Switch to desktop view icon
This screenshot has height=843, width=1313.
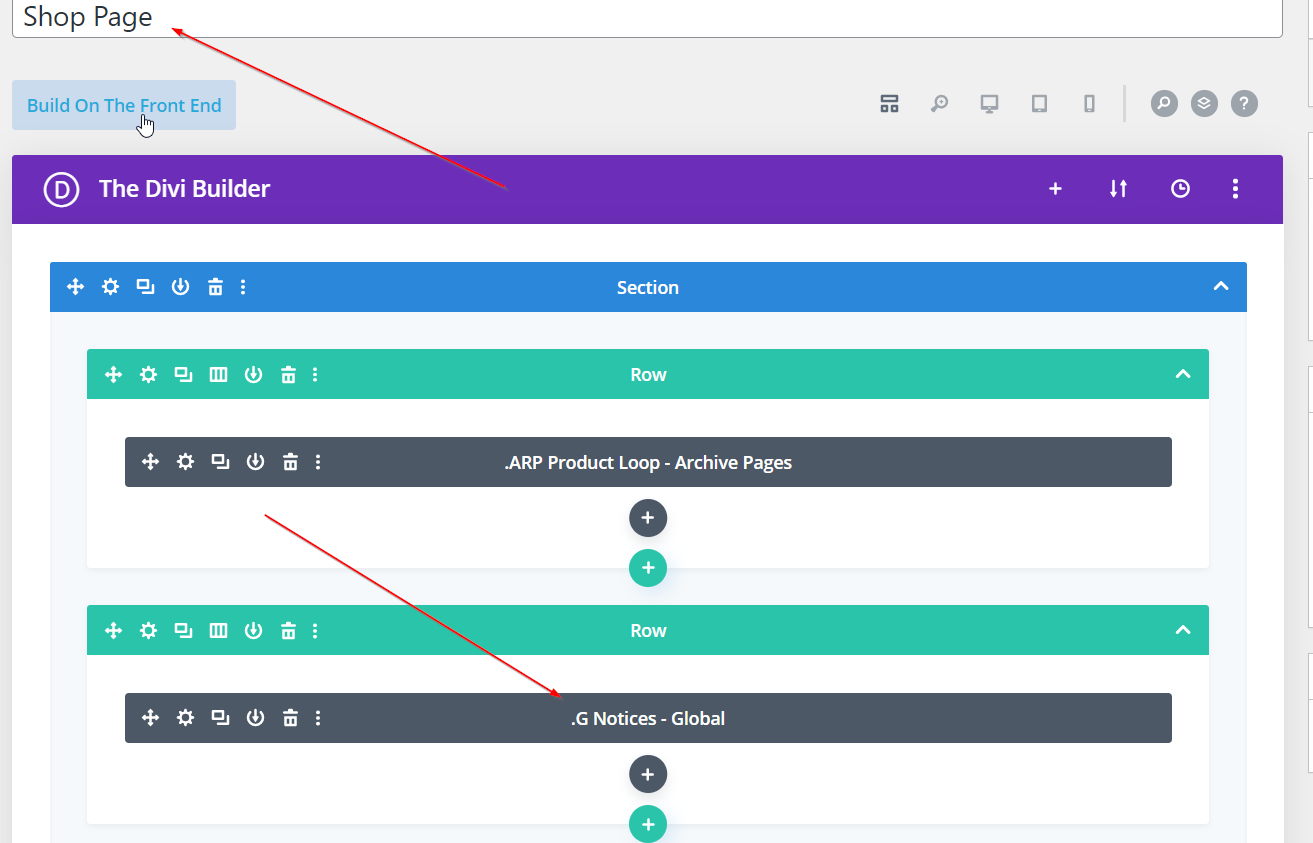989,104
